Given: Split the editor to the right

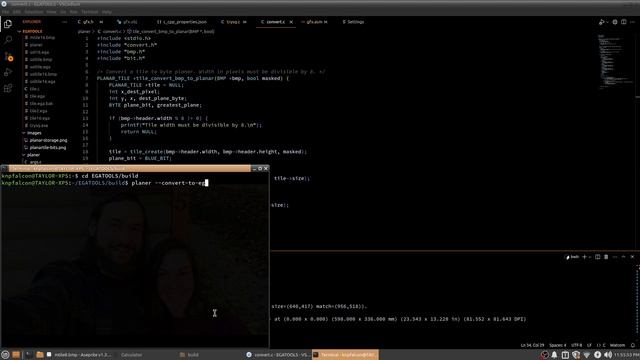Looking at the screenshot, I should click(x=624, y=22).
